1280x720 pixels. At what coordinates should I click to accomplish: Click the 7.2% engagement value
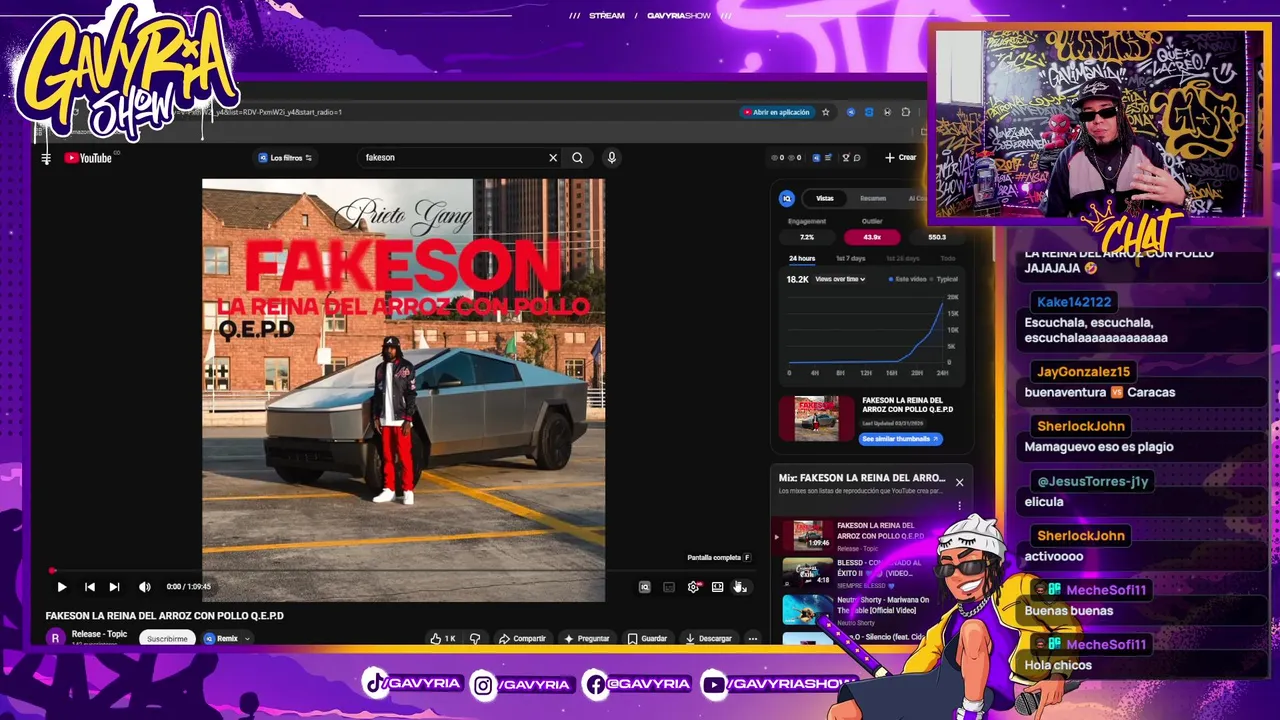pos(807,237)
